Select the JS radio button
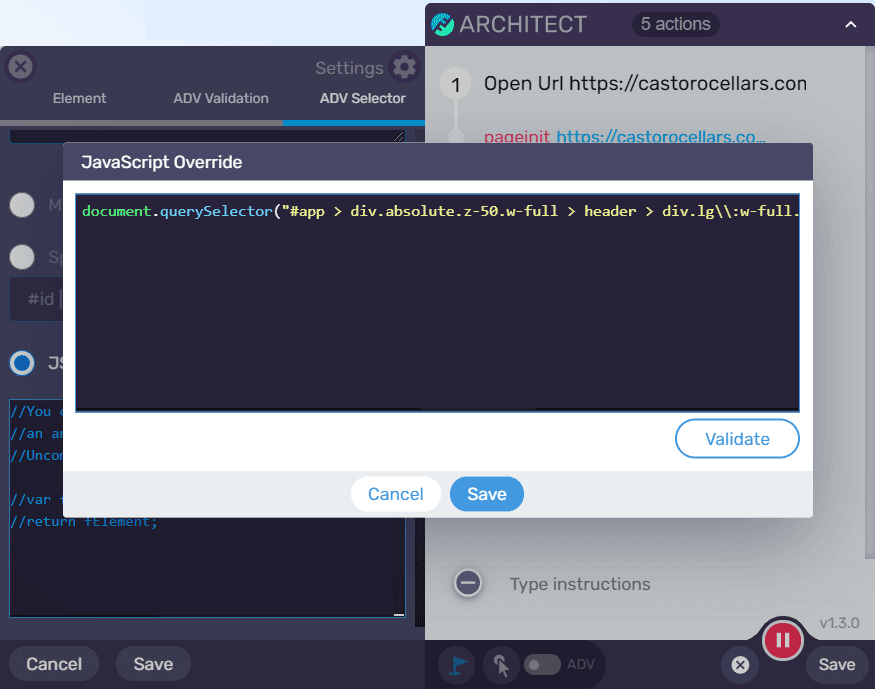875x689 pixels. [21, 363]
